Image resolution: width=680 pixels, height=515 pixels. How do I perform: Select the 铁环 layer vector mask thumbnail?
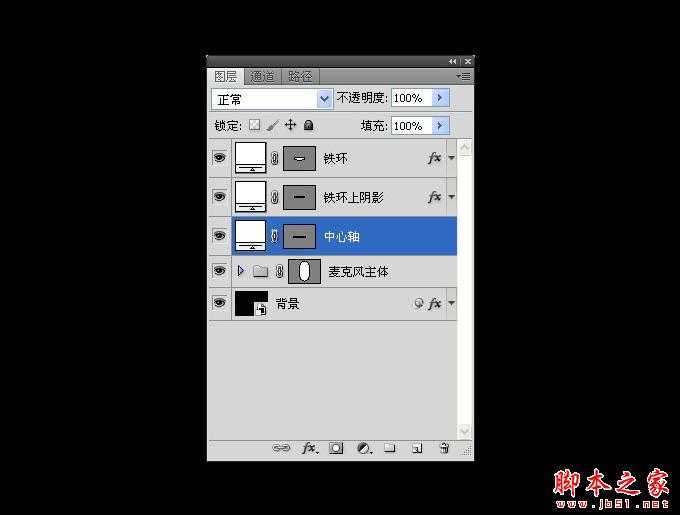[x=299, y=158]
